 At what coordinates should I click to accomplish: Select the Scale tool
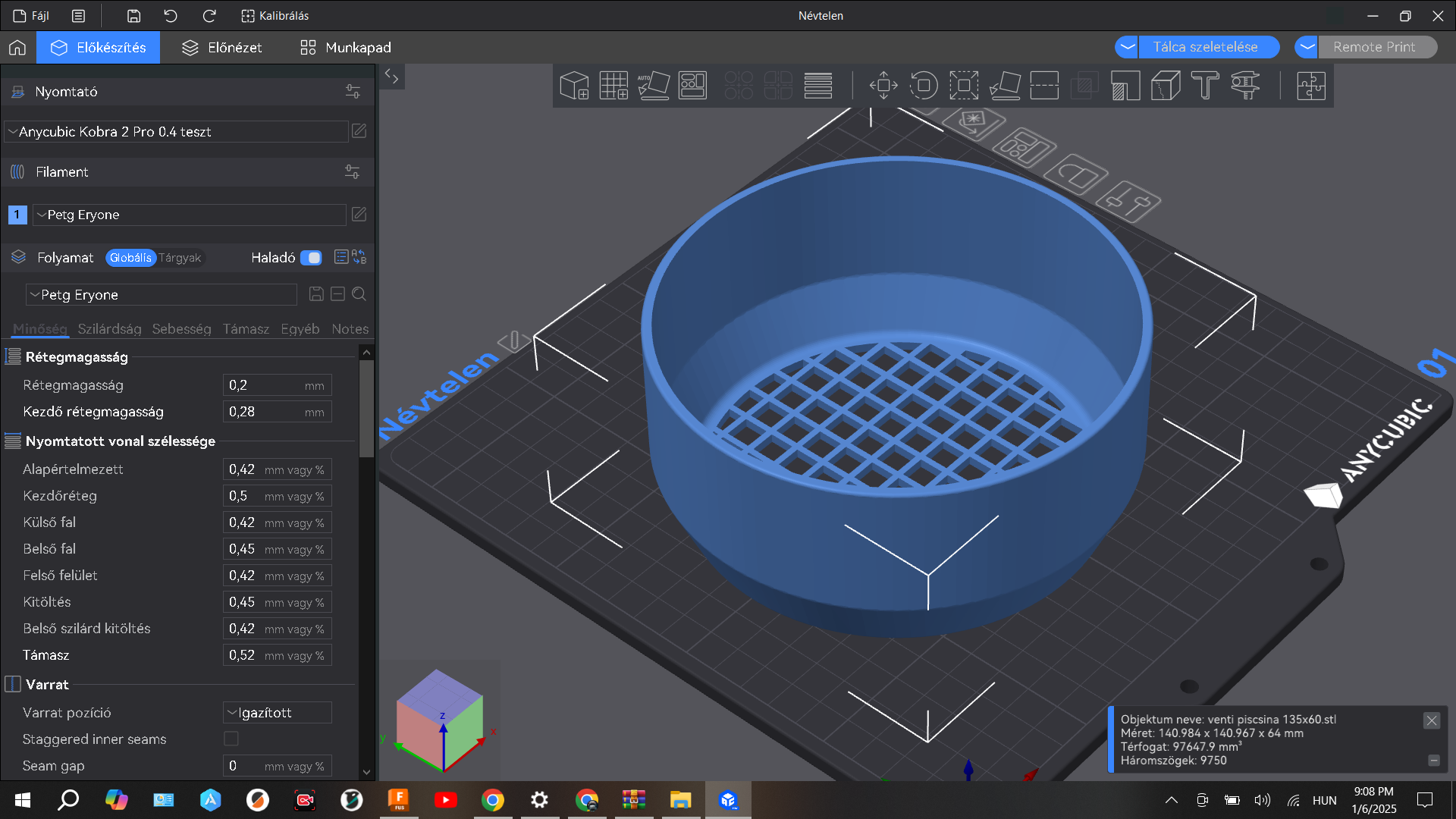click(964, 86)
